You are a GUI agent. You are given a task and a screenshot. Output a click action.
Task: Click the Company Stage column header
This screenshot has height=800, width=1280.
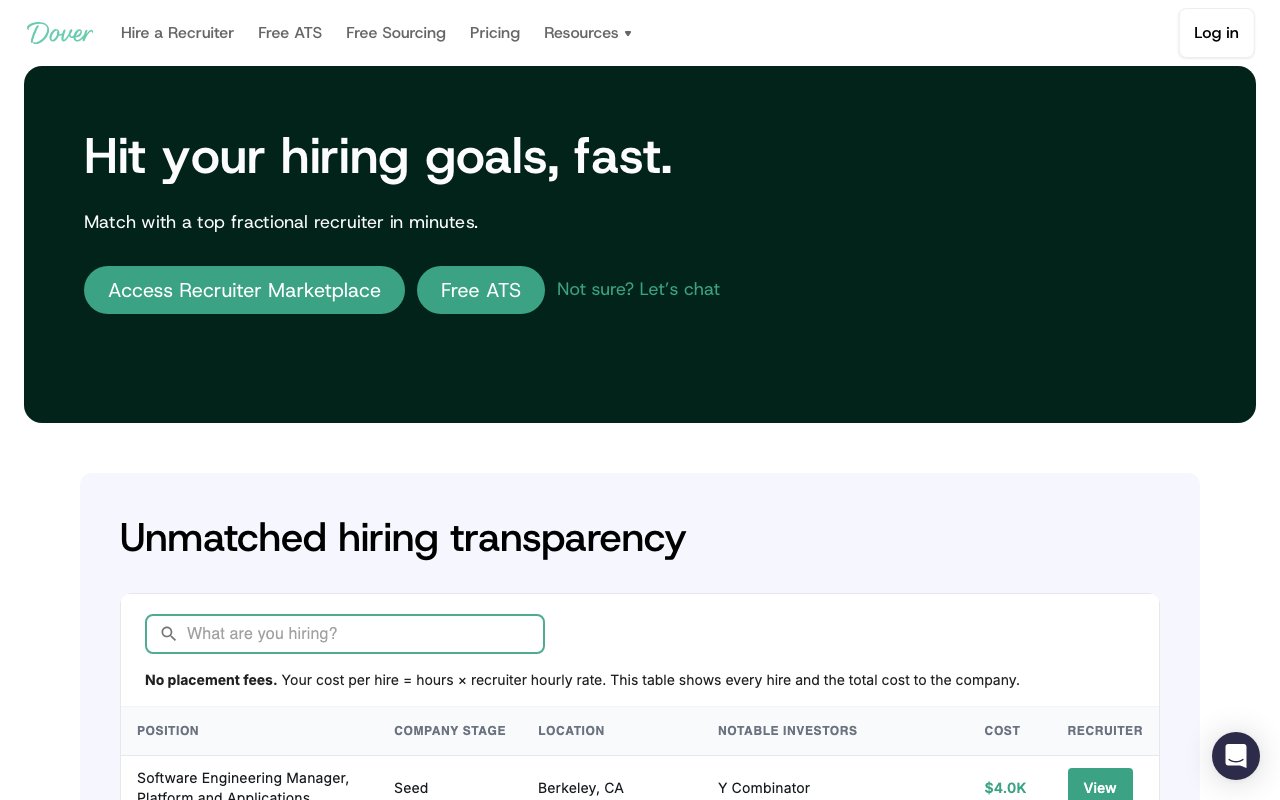tap(450, 731)
